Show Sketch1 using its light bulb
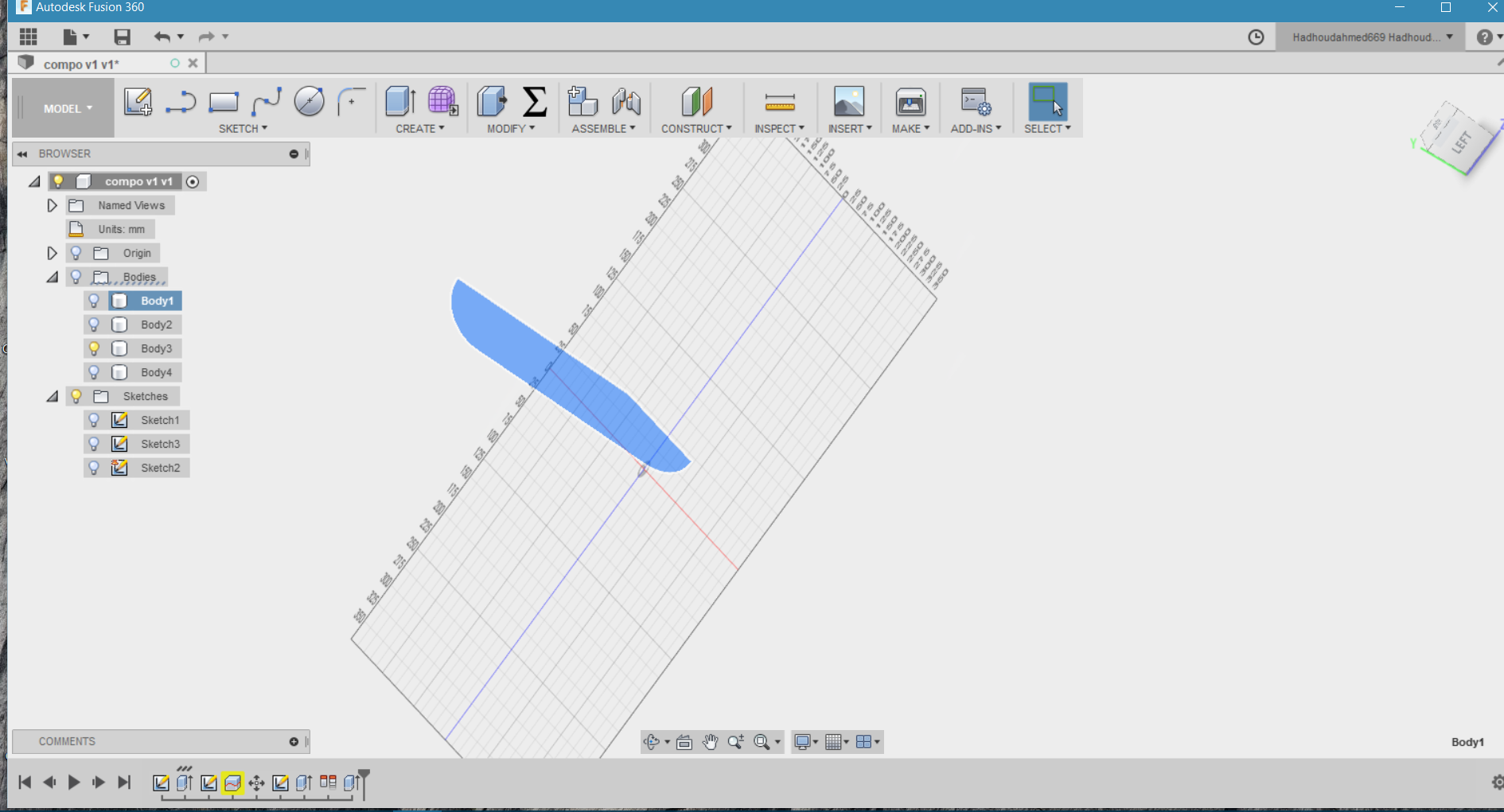The width and height of the screenshot is (1504, 812). pyautogui.click(x=94, y=420)
